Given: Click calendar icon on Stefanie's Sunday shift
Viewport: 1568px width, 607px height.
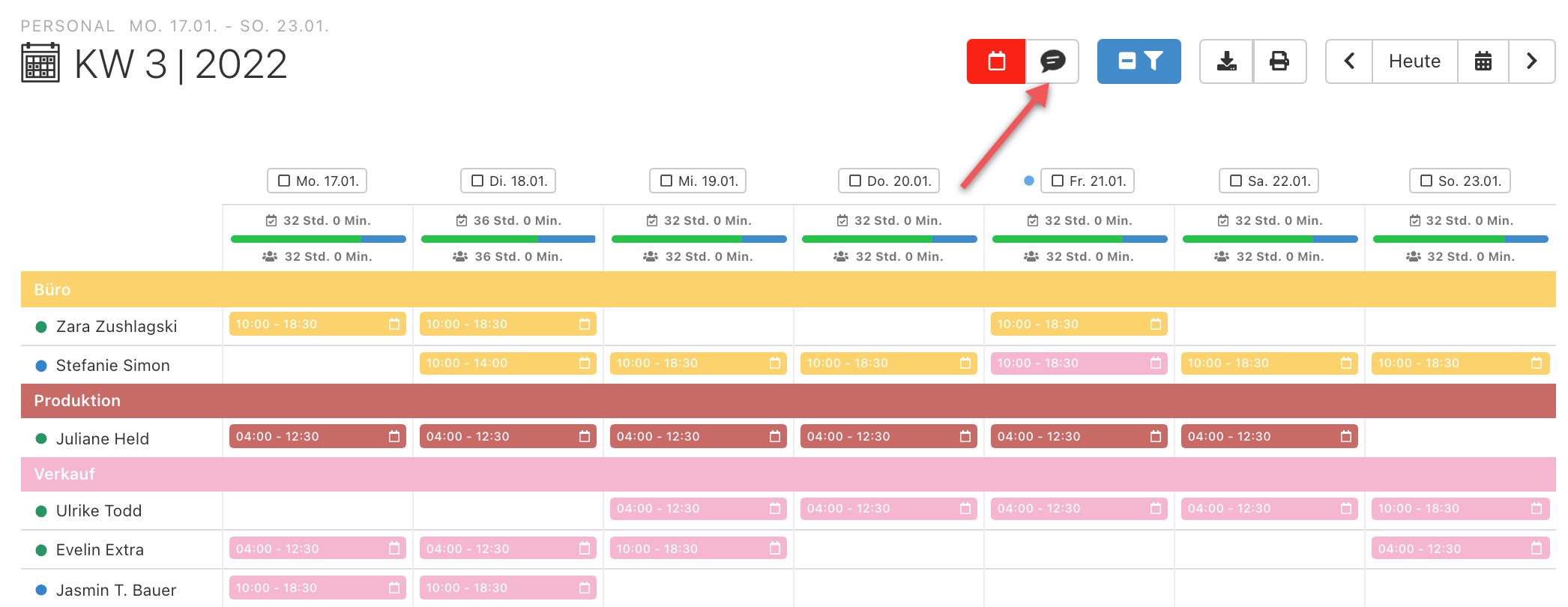Looking at the screenshot, I should (x=1537, y=363).
